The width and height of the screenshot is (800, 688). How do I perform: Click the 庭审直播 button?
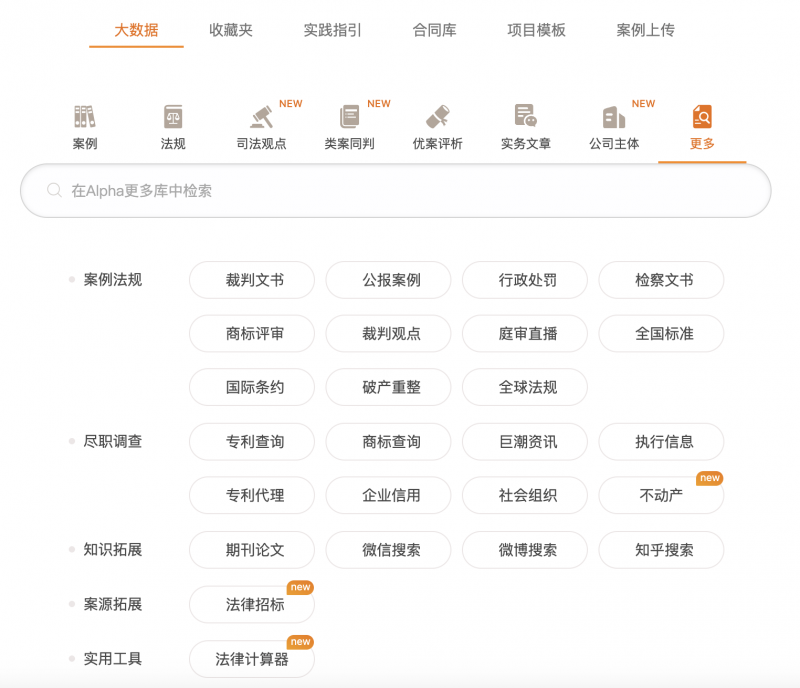click(525, 334)
